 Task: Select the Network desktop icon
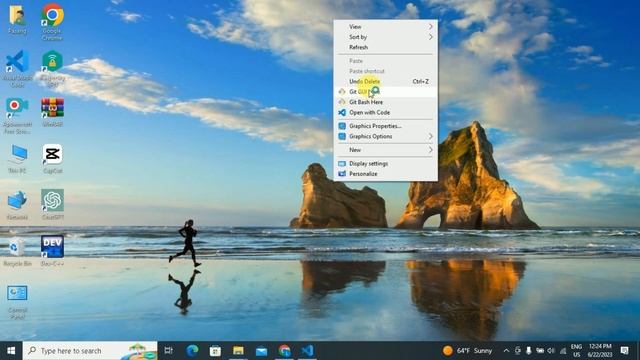[x=17, y=205]
